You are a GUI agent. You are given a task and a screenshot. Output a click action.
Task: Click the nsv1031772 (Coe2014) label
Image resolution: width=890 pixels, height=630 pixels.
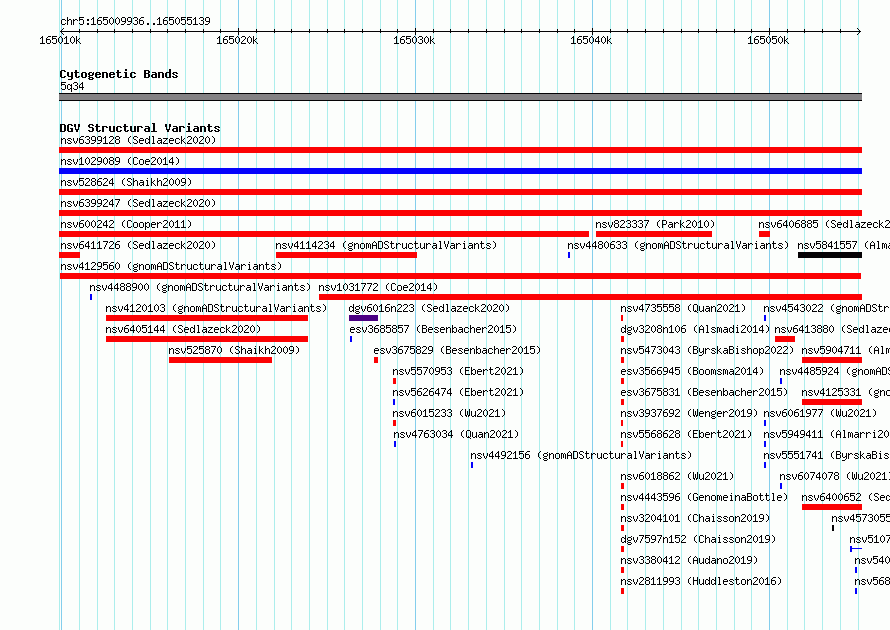coord(378,287)
